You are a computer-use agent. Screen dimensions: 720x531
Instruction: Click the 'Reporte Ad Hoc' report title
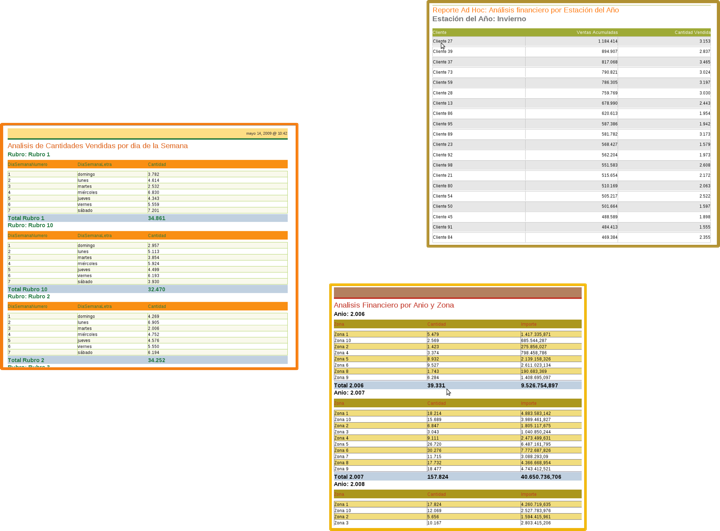(525, 10)
